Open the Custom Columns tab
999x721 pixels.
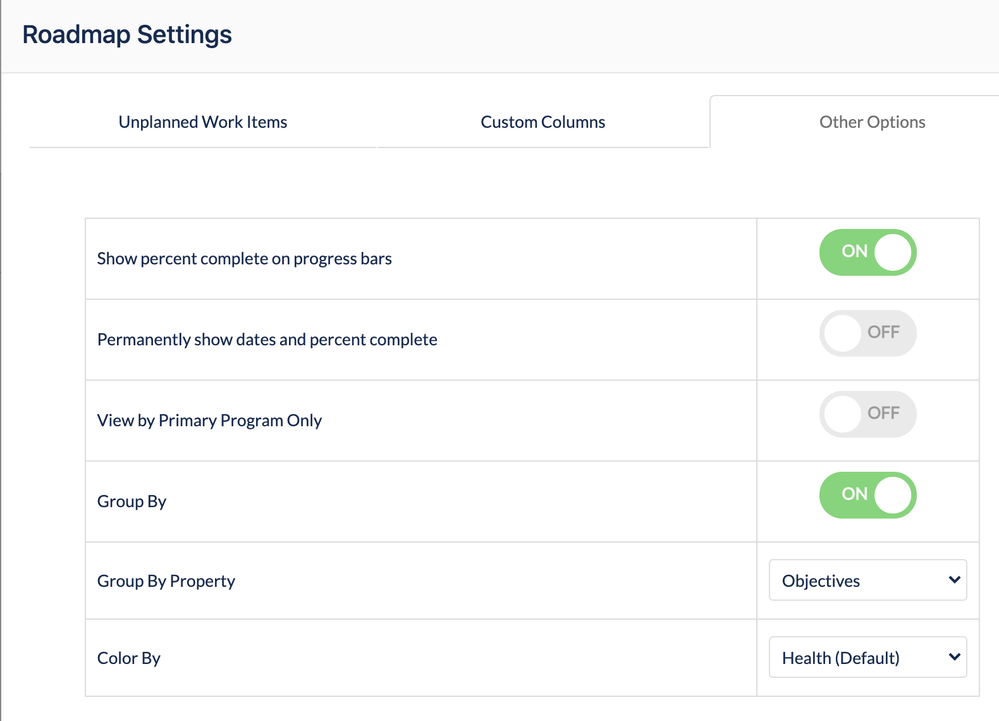click(x=543, y=122)
